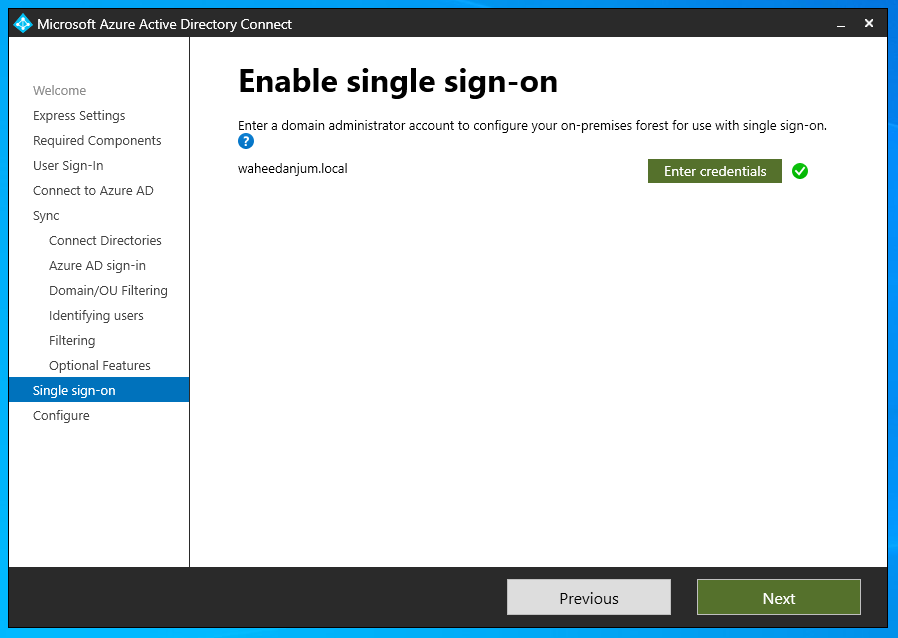Viewport: 898px width, 638px height.
Task: Select Connect to Azure AD step
Action: point(93,191)
